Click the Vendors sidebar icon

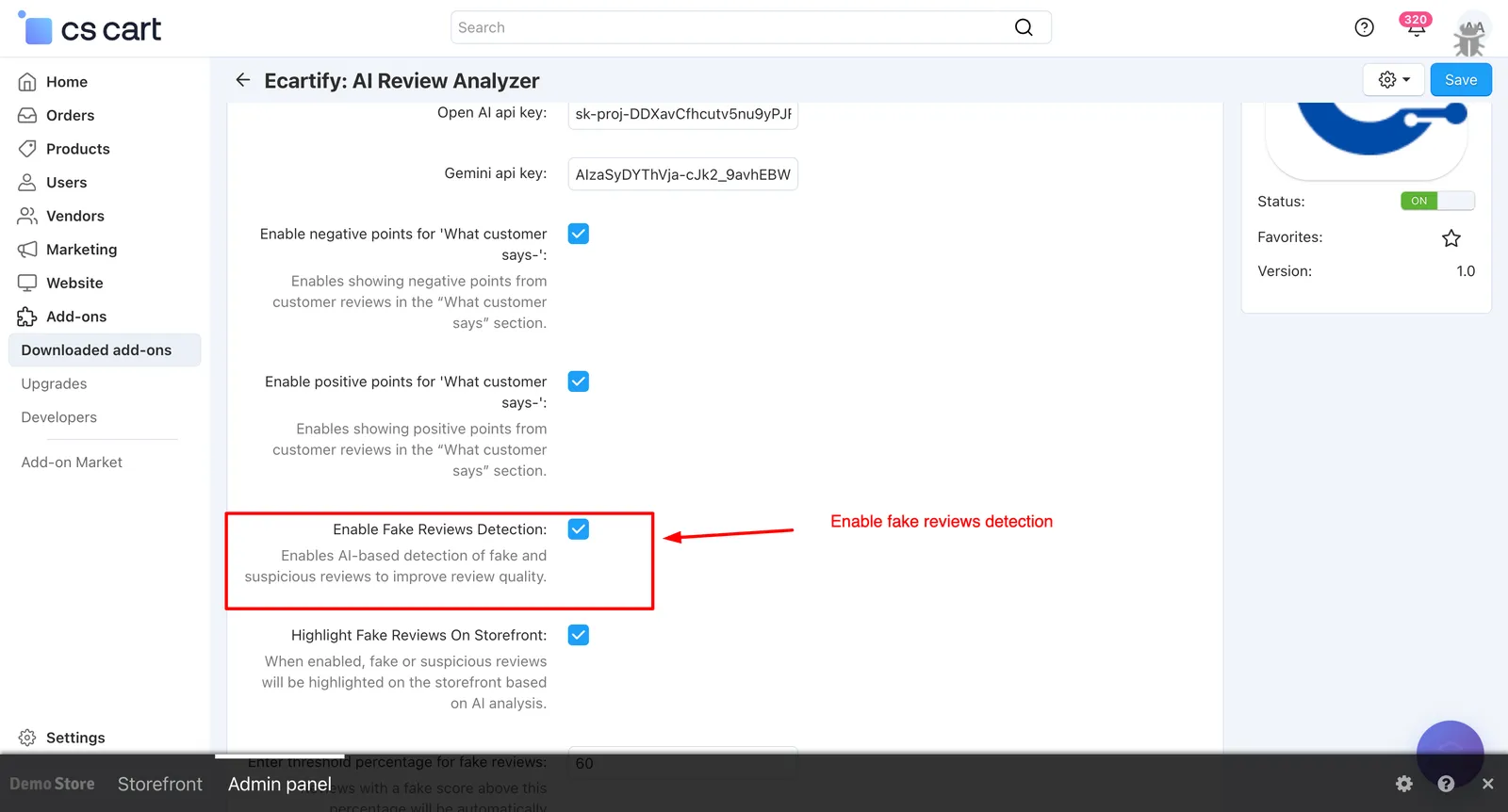tap(27, 216)
